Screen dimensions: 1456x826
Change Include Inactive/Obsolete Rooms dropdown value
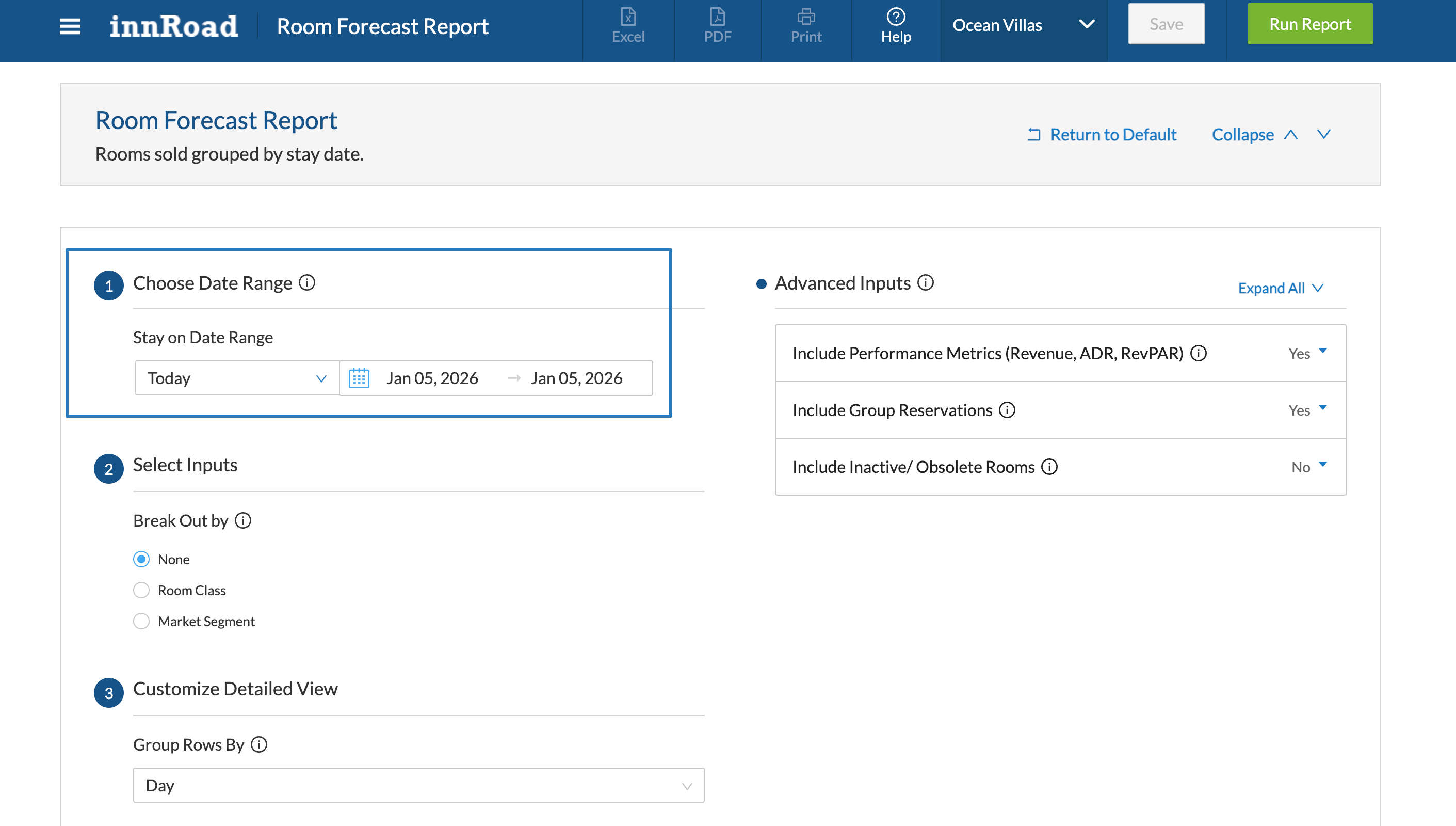point(1308,466)
